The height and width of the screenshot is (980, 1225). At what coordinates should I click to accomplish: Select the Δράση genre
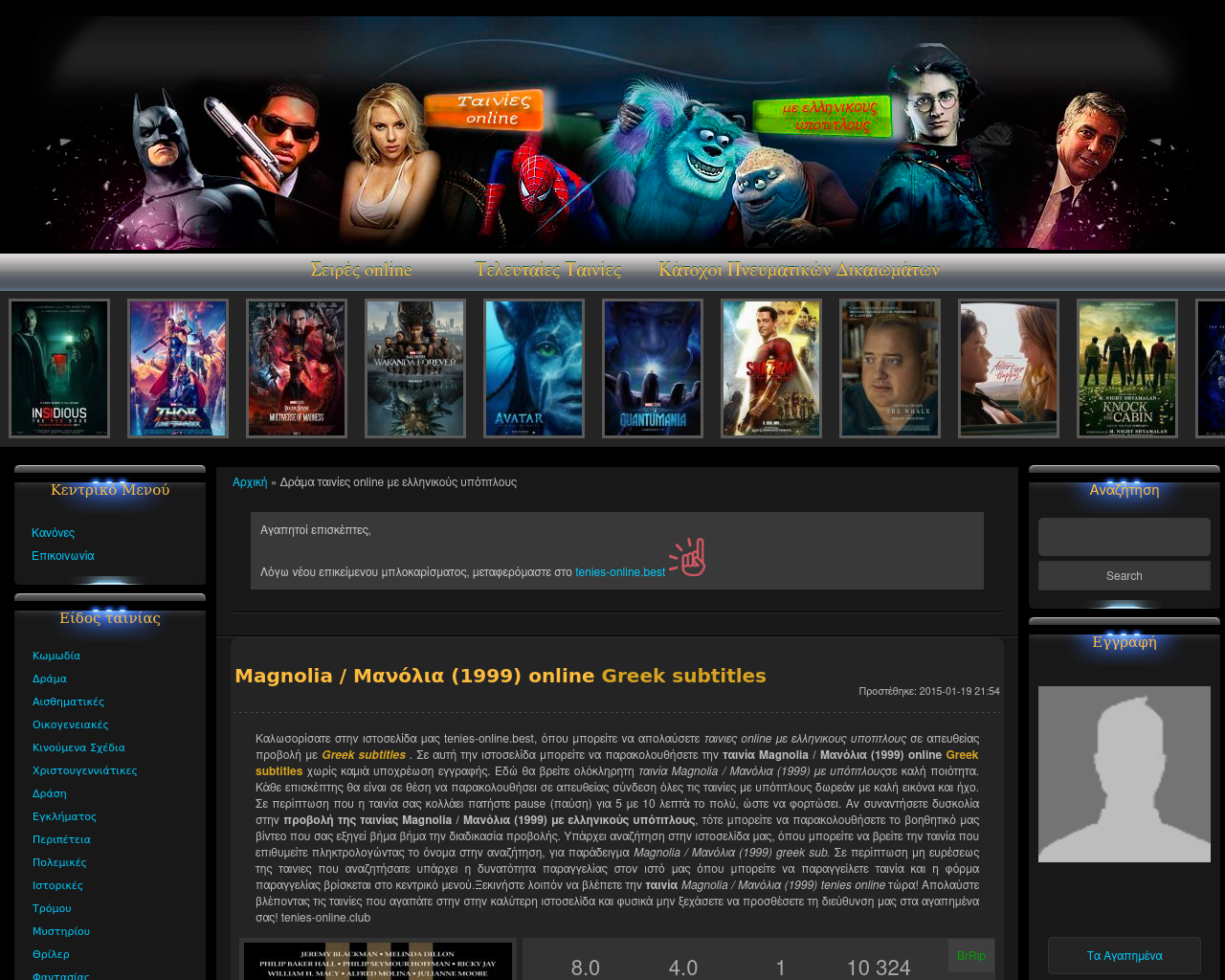50,793
